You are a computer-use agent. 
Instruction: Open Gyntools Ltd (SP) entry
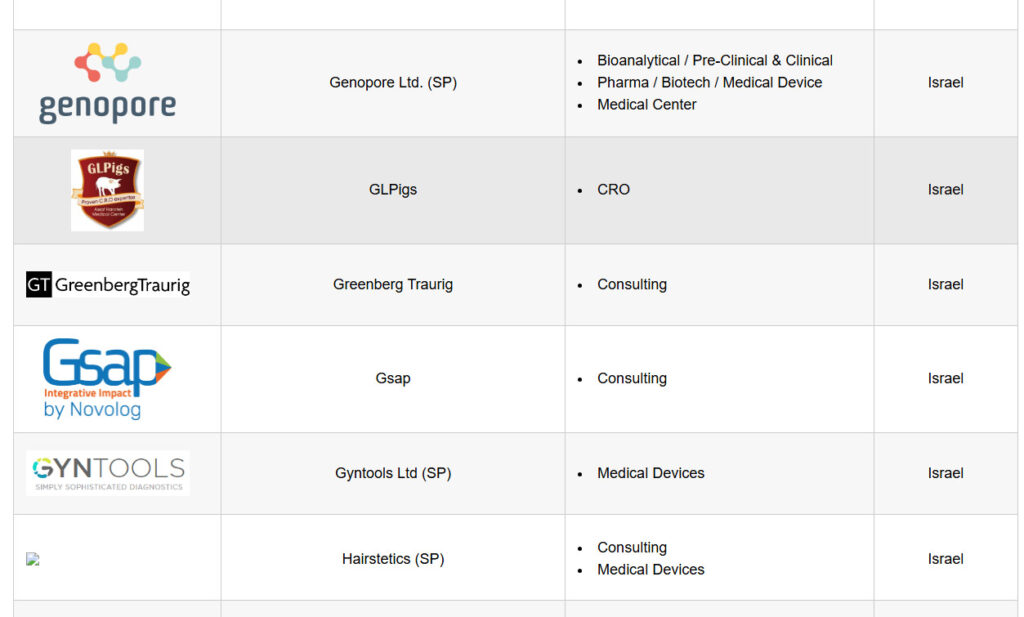[393, 473]
